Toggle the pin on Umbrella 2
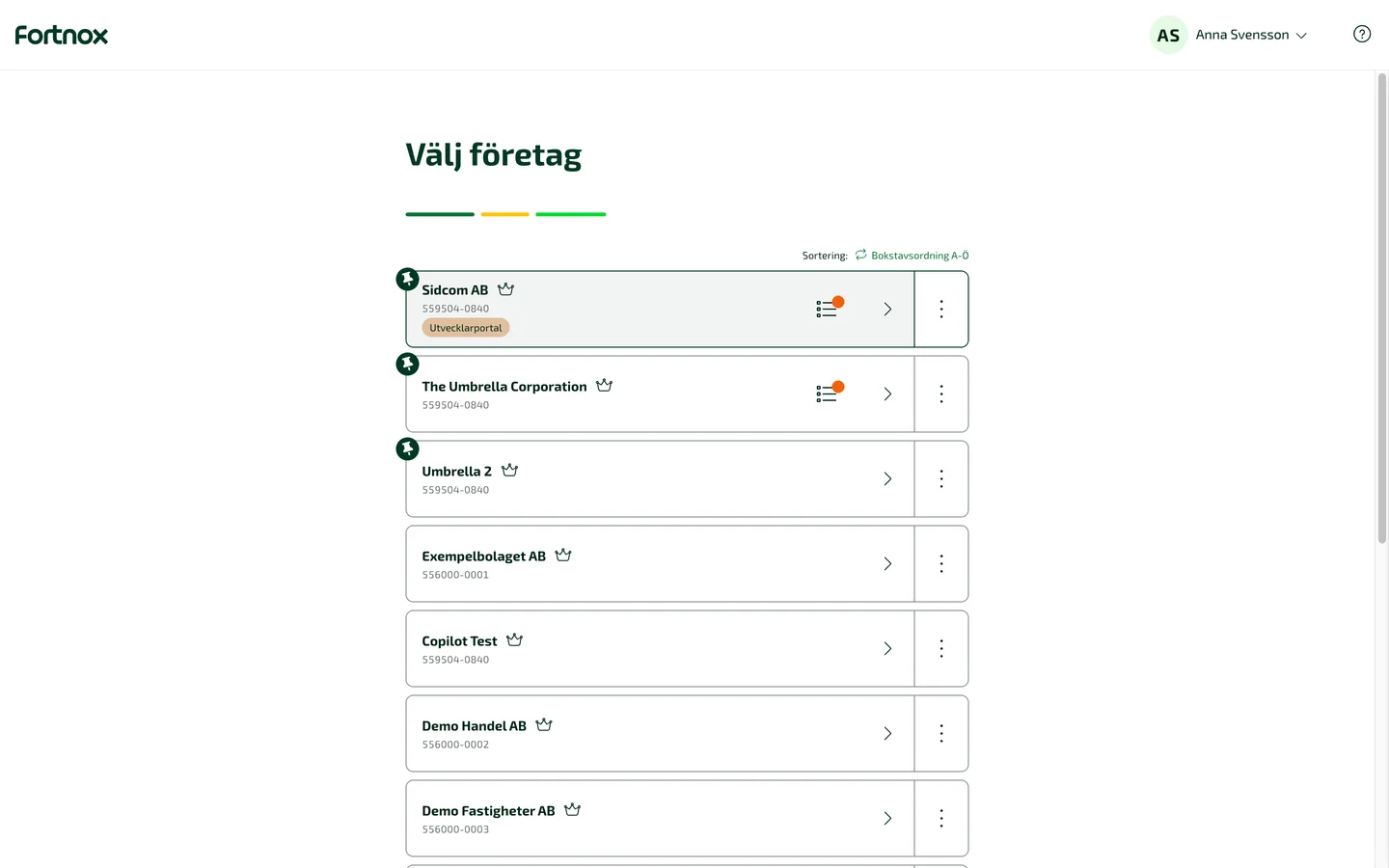 (407, 449)
